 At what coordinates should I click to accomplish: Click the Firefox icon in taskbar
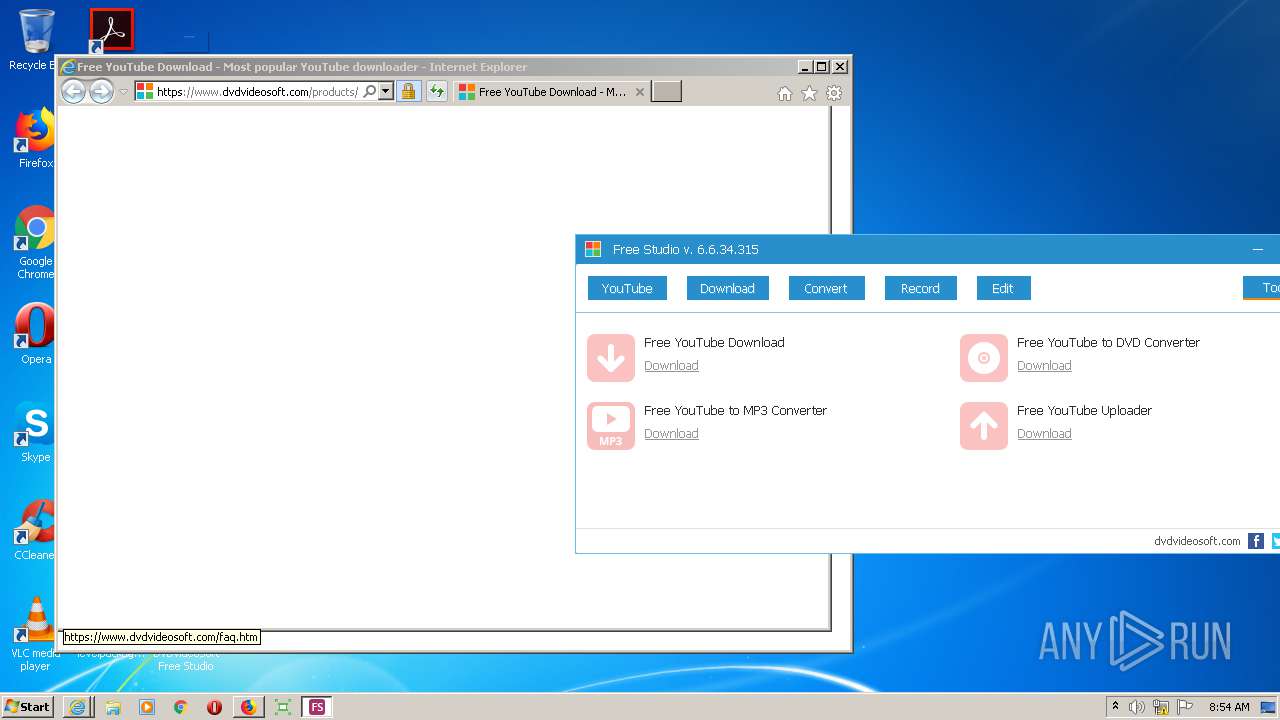248,707
